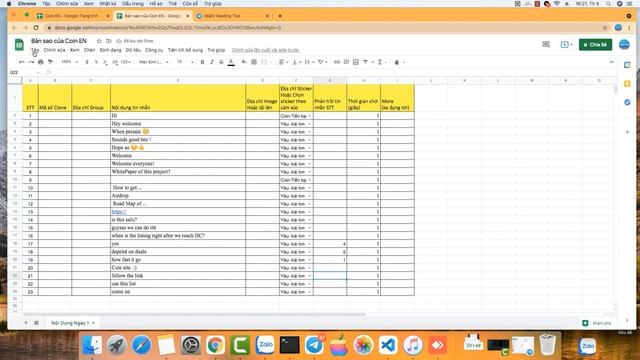This screenshot has height=360, width=640.
Task: Click the name box showing G22
Action: tap(24, 72)
